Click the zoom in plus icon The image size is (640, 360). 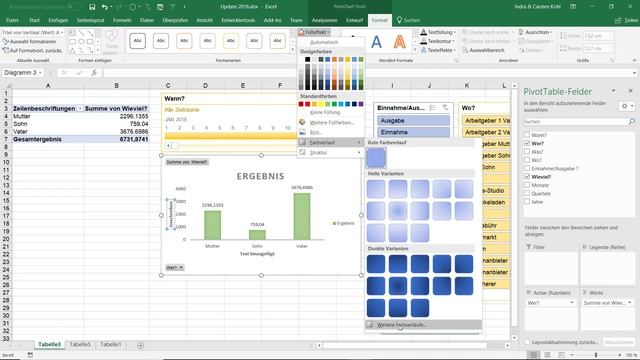tap(620, 355)
